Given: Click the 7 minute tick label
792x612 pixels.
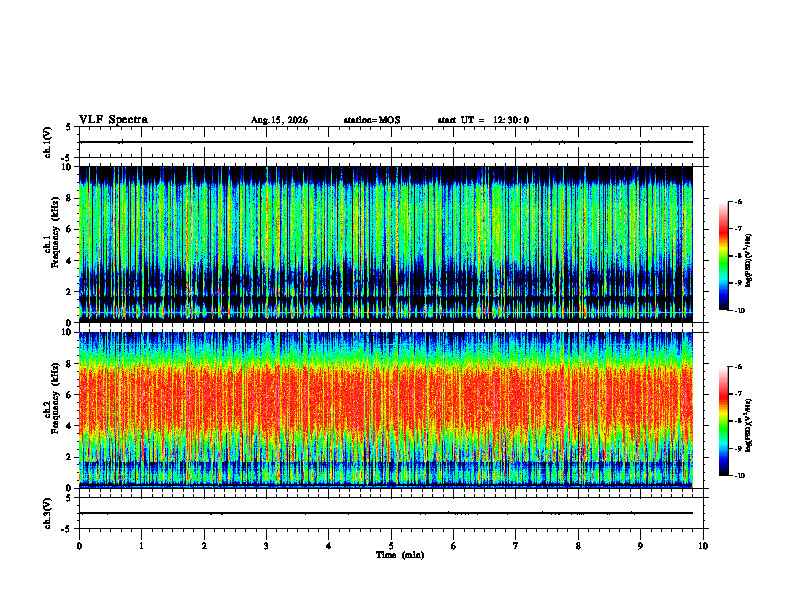Looking at the screenshot, I should (x=516, y=546).
